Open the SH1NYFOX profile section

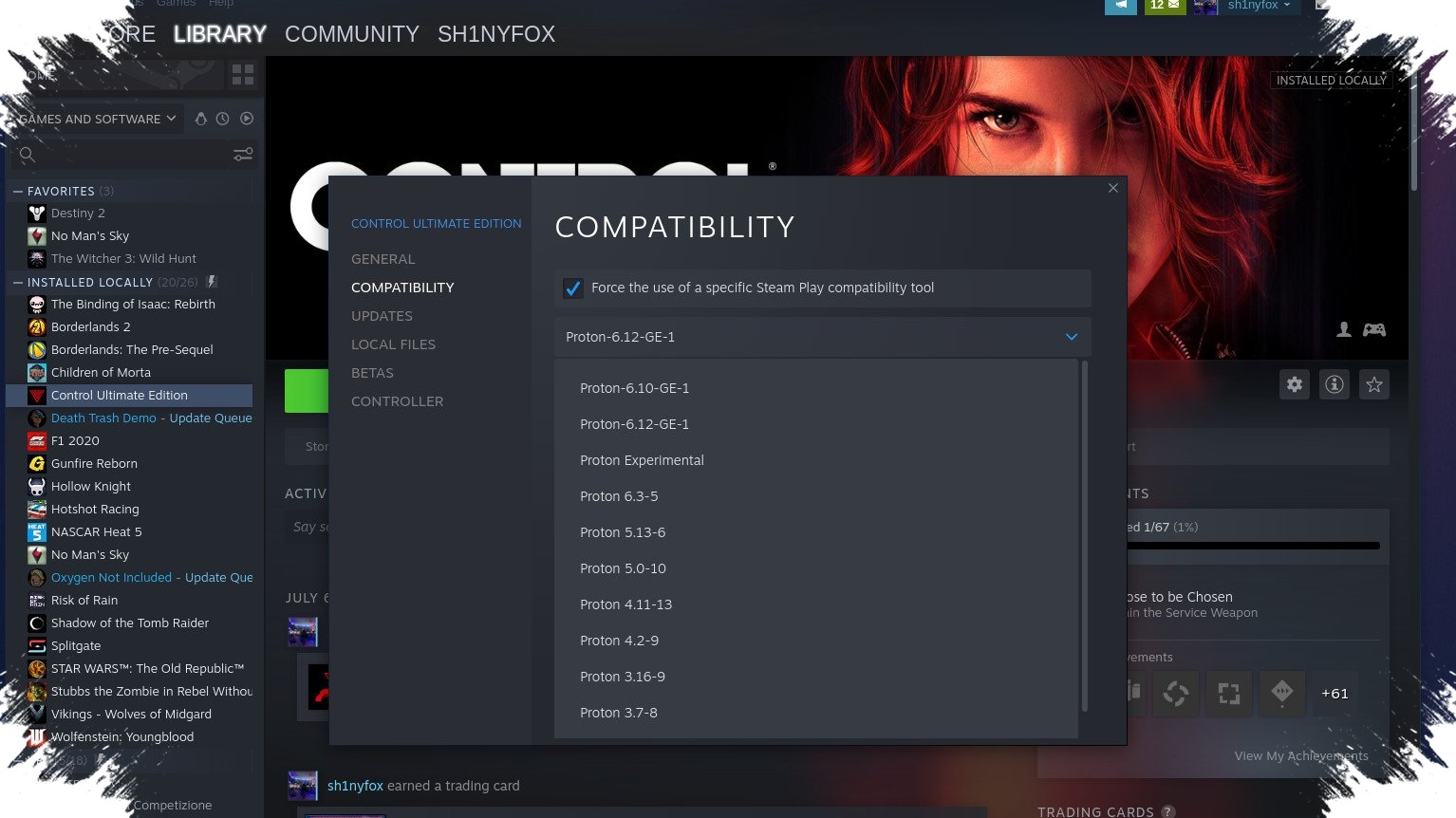click(x=496, y=34)
